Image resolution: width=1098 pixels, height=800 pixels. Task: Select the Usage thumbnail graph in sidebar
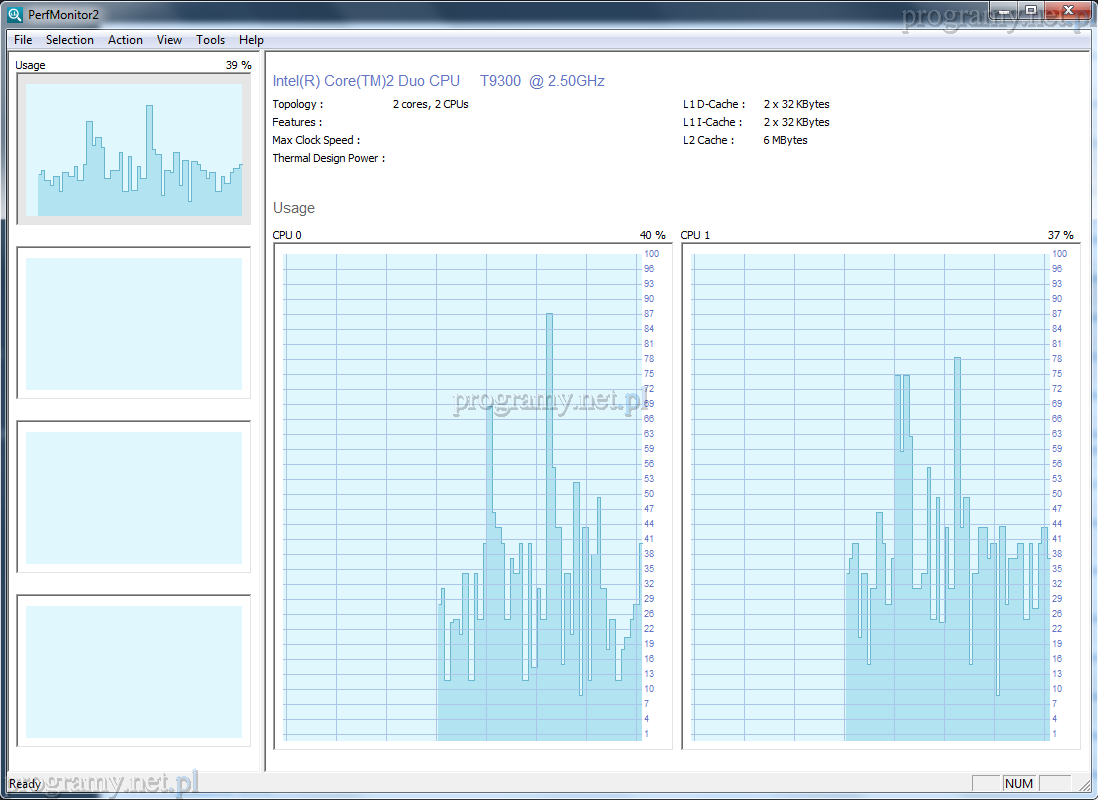pyautogui.click(x=134, y=148)
